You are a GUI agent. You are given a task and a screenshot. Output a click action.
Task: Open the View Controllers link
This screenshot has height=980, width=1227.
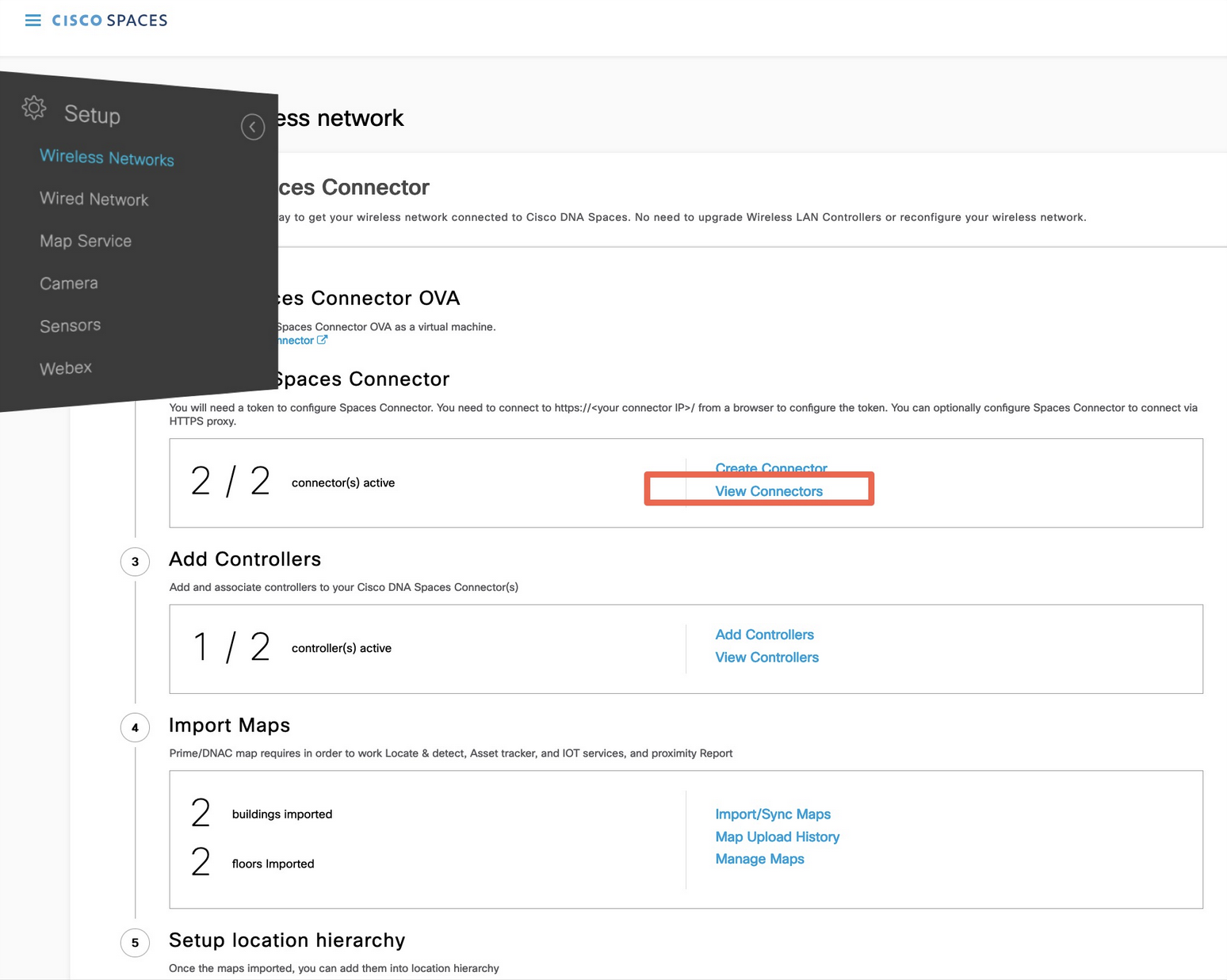pyautogui.click(x=766, y=658)
